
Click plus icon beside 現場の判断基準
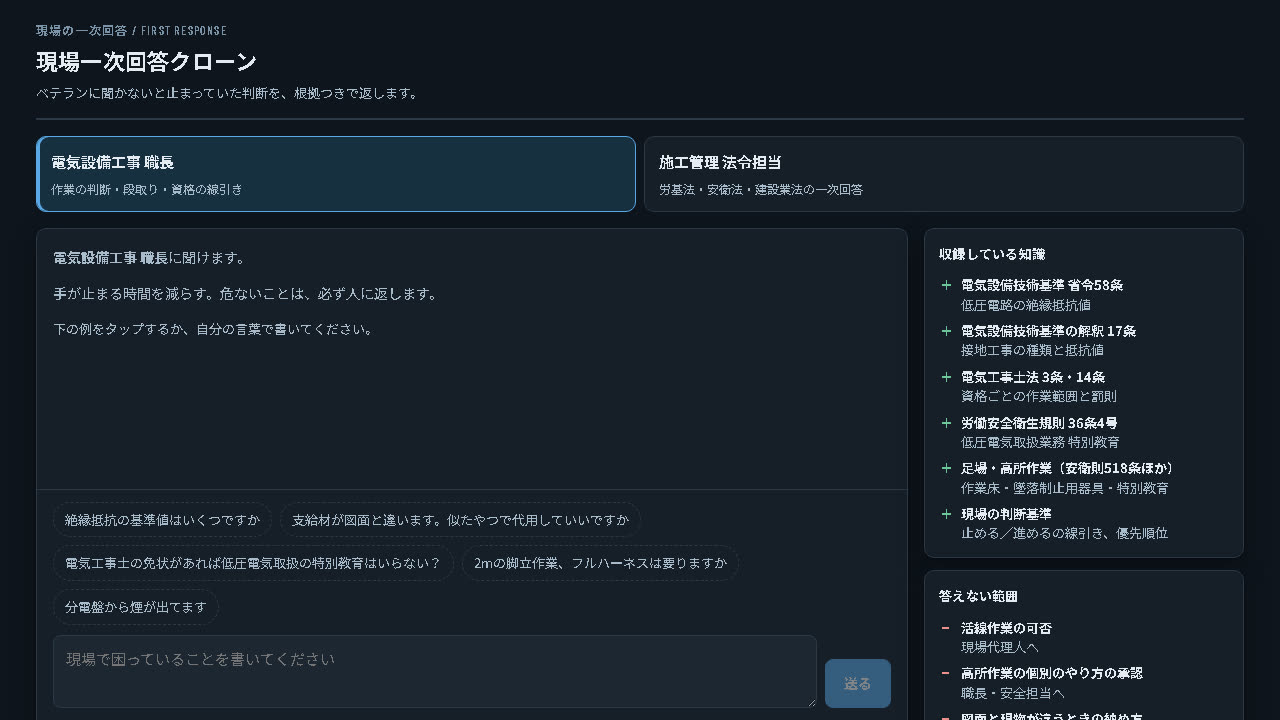click(946, 514)
